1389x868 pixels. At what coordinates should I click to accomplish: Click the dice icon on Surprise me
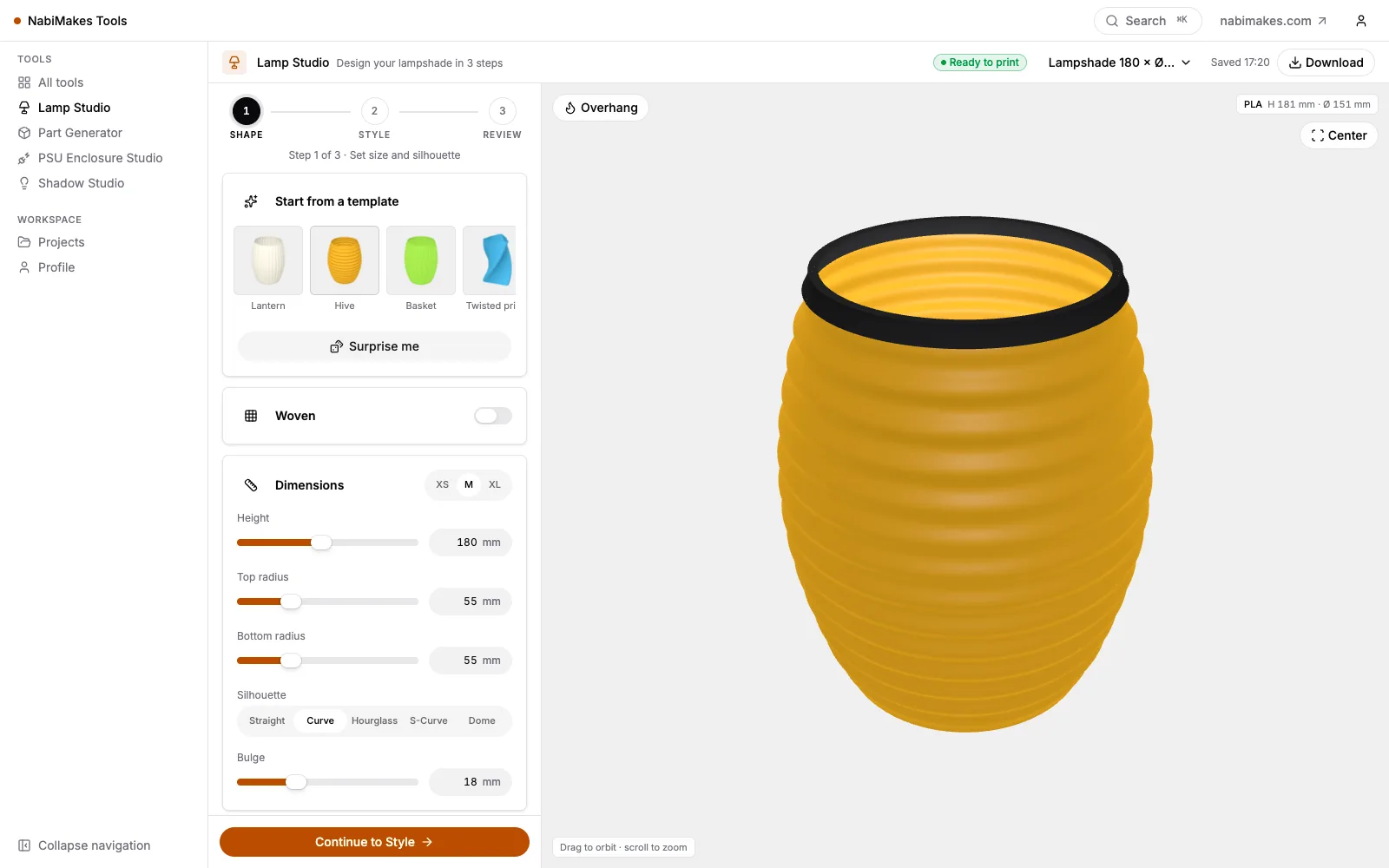point(337,346)
